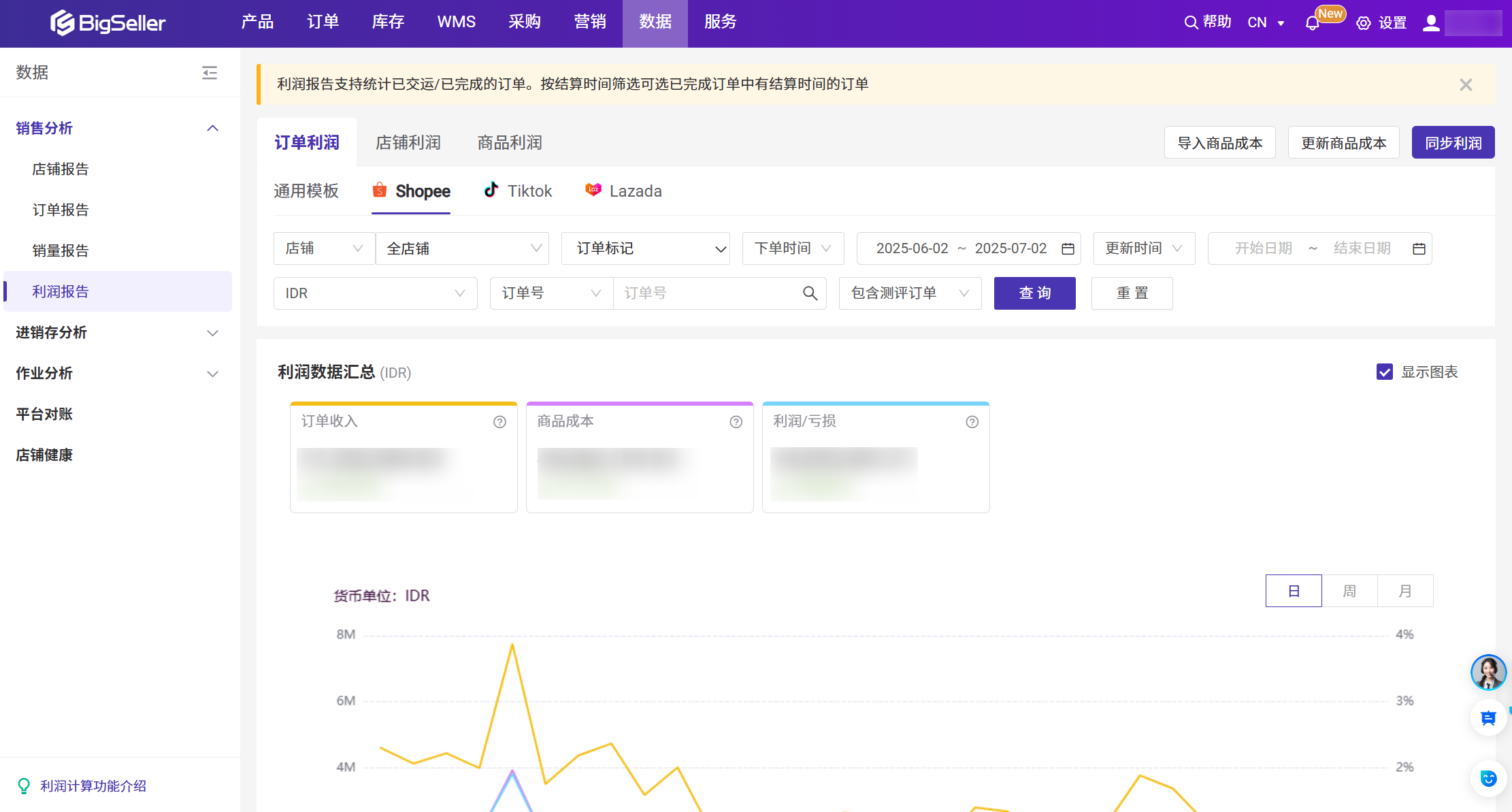Click the help icon on 商品成本 card

tap(736, 422)
